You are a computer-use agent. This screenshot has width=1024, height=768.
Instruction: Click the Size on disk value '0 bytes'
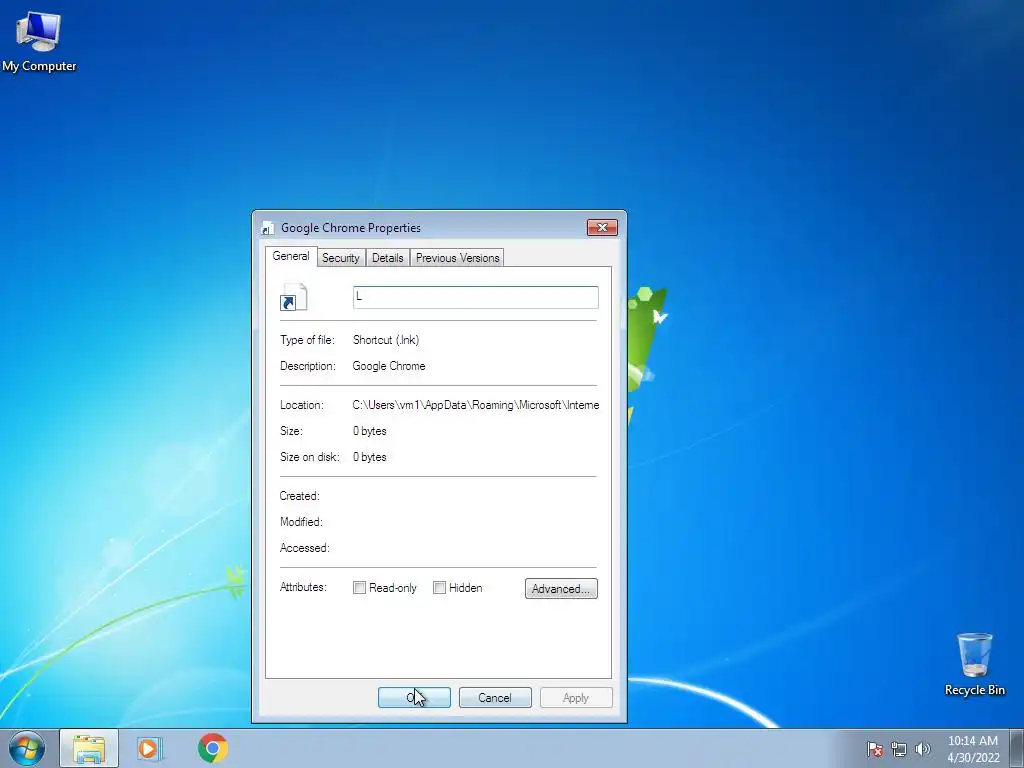click(x=370, y=457)
